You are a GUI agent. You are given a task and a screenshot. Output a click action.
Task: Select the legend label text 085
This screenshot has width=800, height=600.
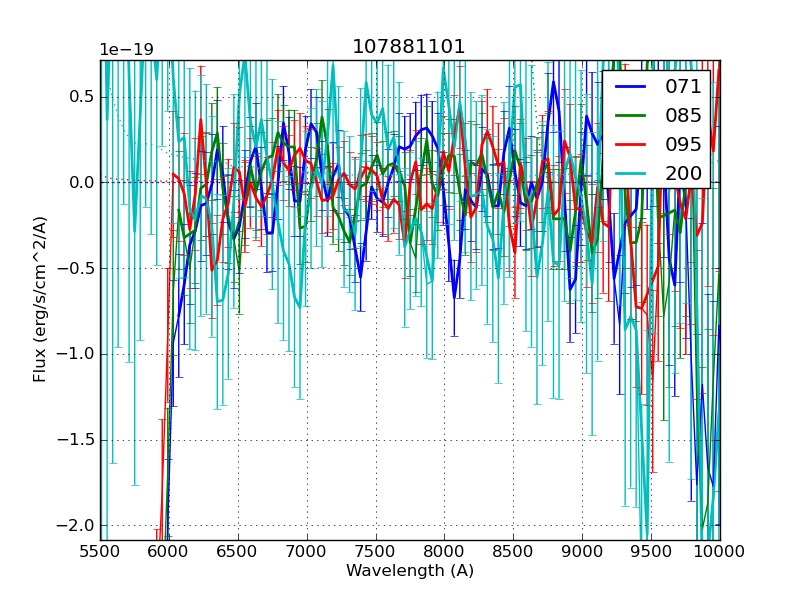(683, 116)
